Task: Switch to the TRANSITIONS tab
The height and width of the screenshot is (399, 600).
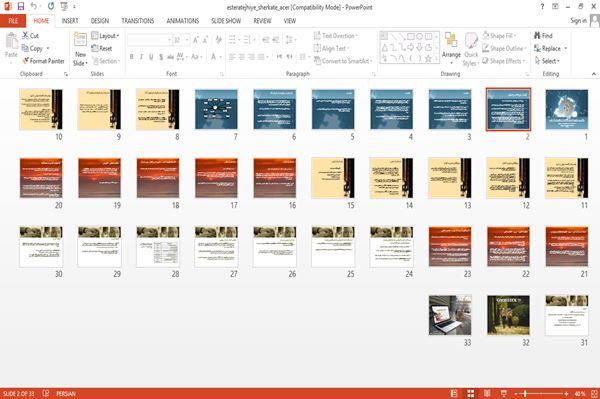Action: point(138,21)
